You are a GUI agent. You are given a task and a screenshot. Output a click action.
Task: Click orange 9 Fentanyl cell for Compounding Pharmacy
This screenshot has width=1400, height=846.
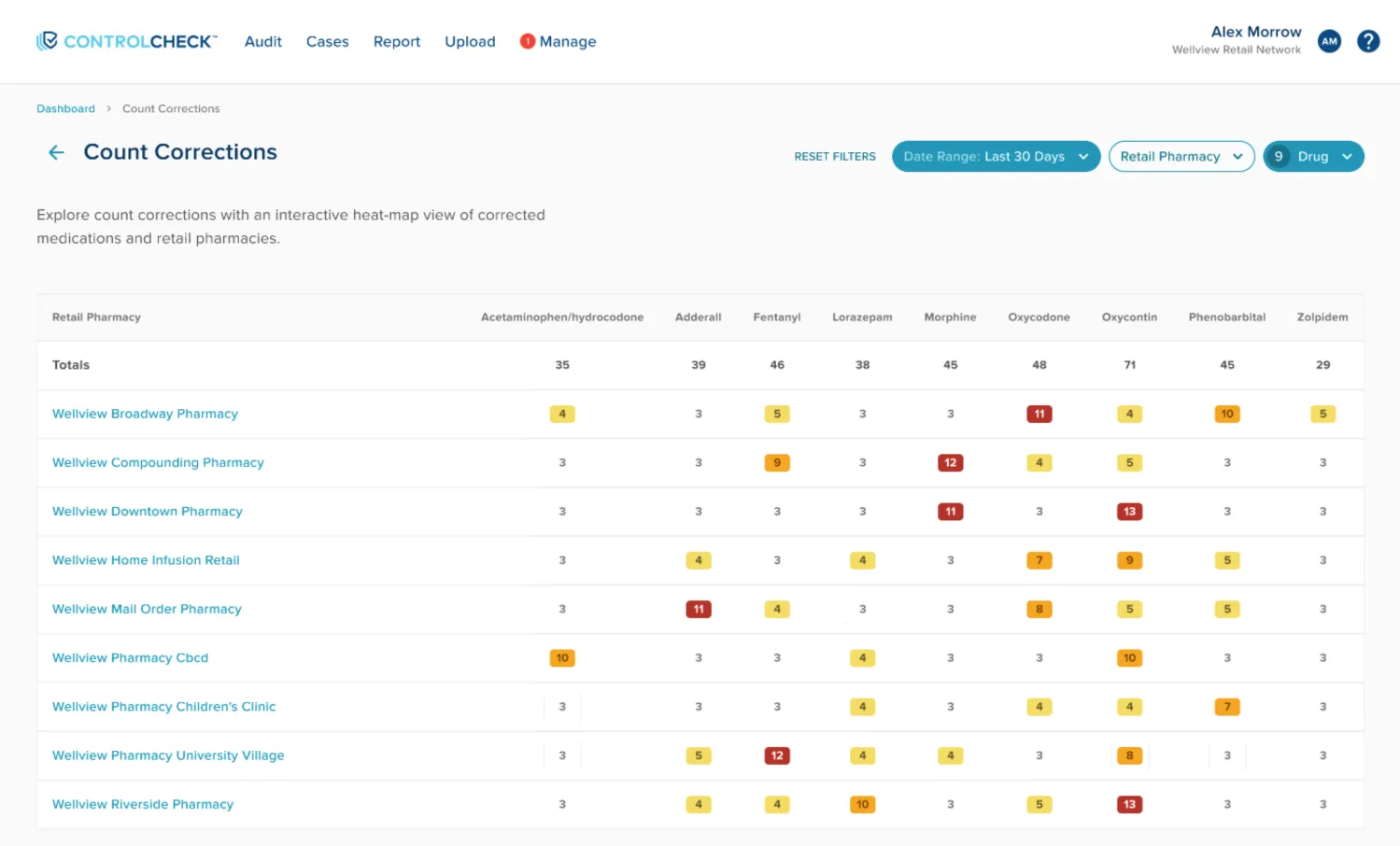(x=777, y=462)
